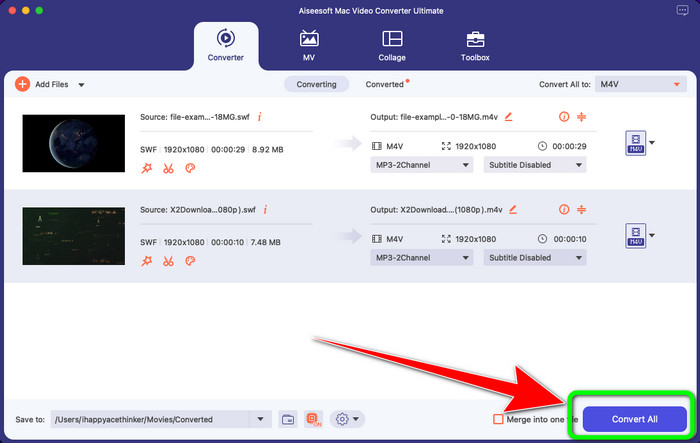
Task: Click the M4V format icon for first video
Action: (x=634, y=142)
